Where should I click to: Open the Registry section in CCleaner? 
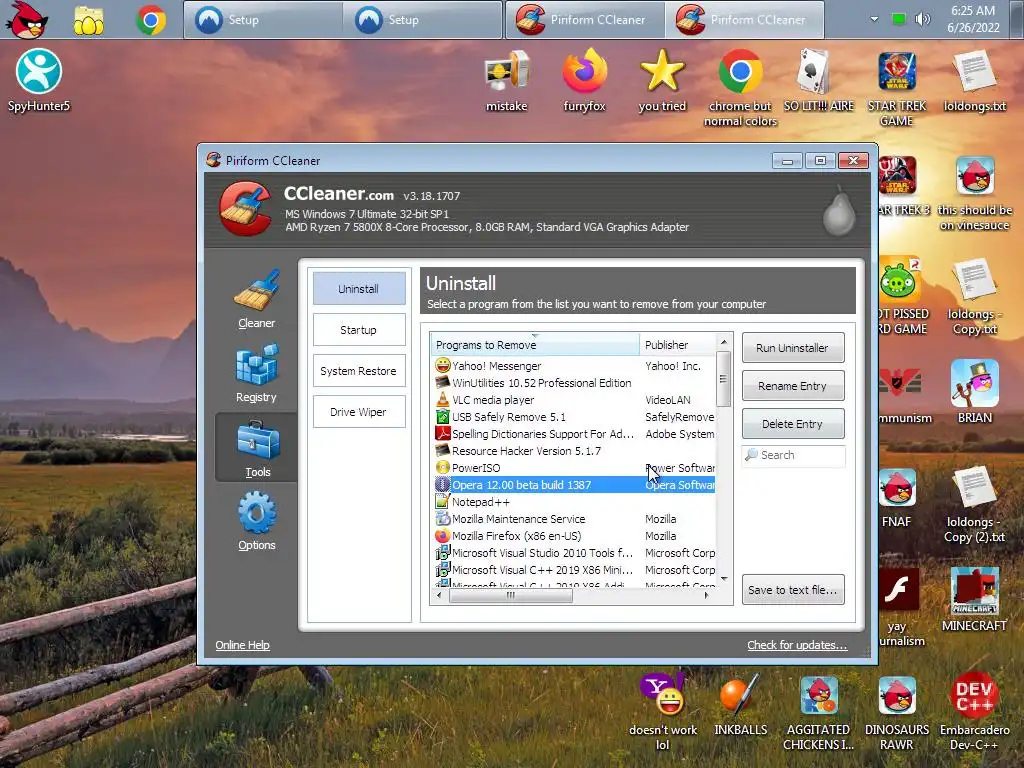click(x=256, y=374)
